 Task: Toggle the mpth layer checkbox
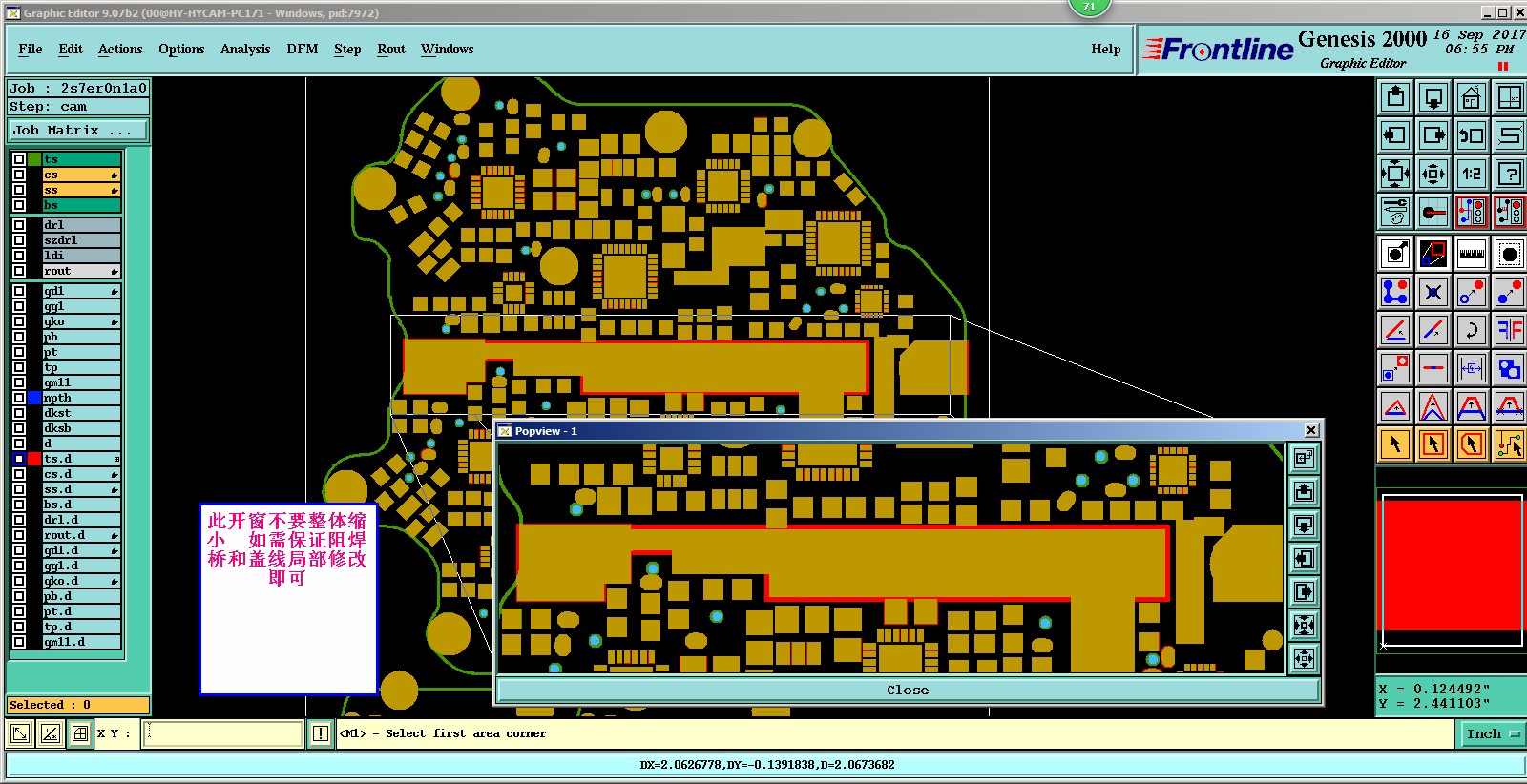point(19,398)
